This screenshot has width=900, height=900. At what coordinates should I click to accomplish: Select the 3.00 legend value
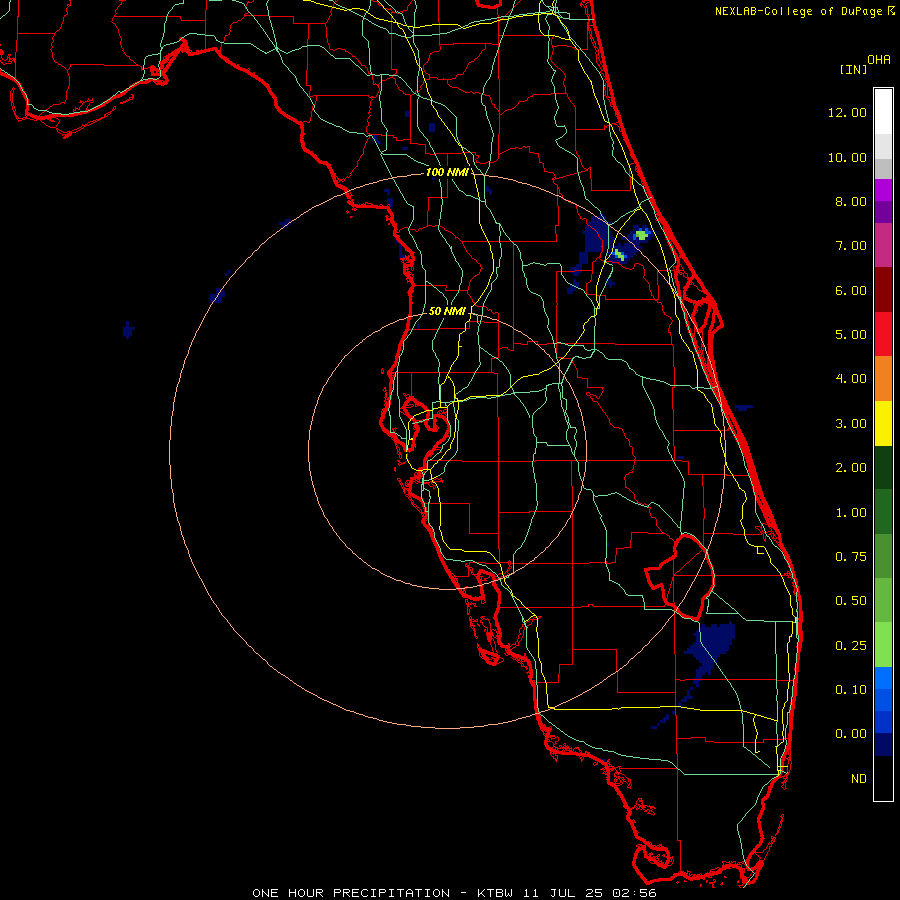coord(850,424)
